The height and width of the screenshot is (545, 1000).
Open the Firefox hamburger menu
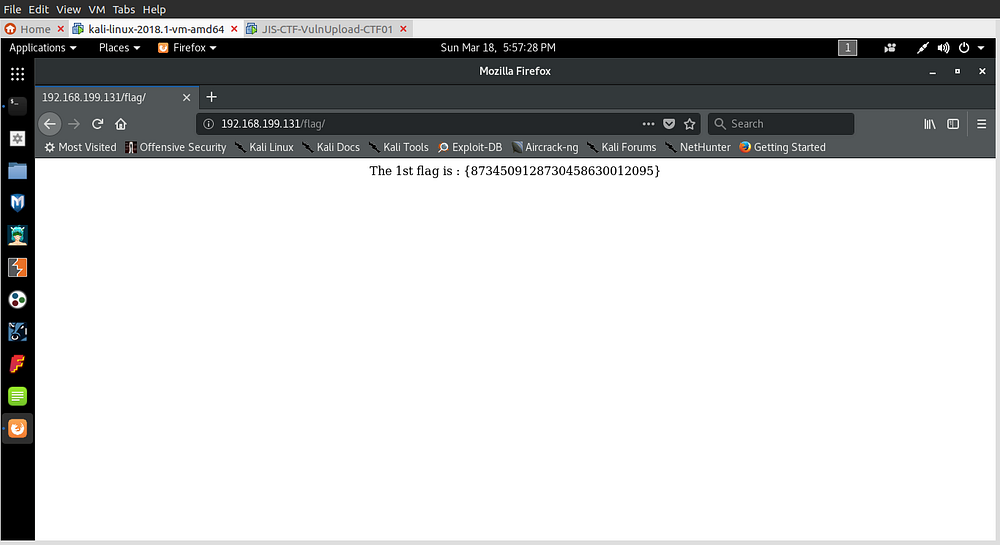tap(980, 124)
